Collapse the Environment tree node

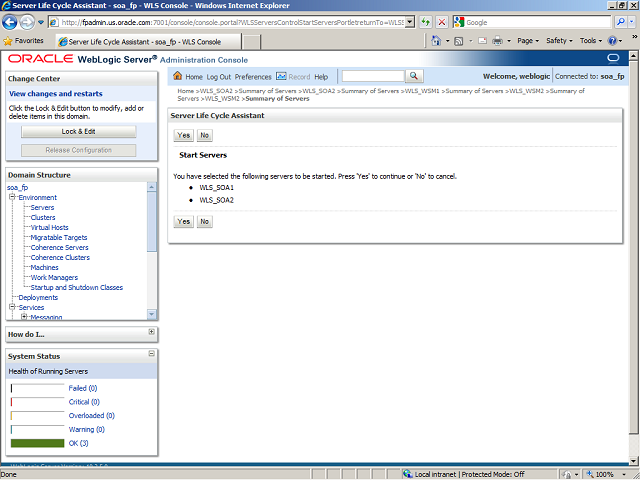click(x=11, y=198)
